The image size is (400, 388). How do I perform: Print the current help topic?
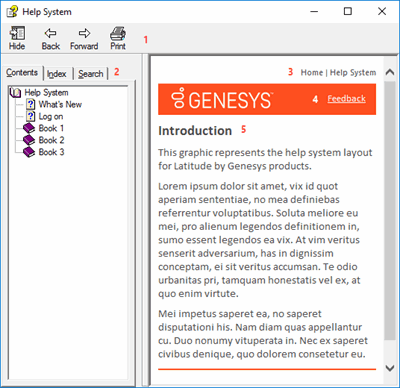click(x=118, y=38)
